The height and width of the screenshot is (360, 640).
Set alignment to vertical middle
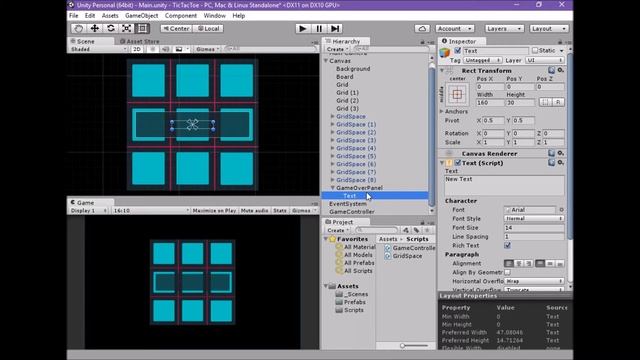550,264
